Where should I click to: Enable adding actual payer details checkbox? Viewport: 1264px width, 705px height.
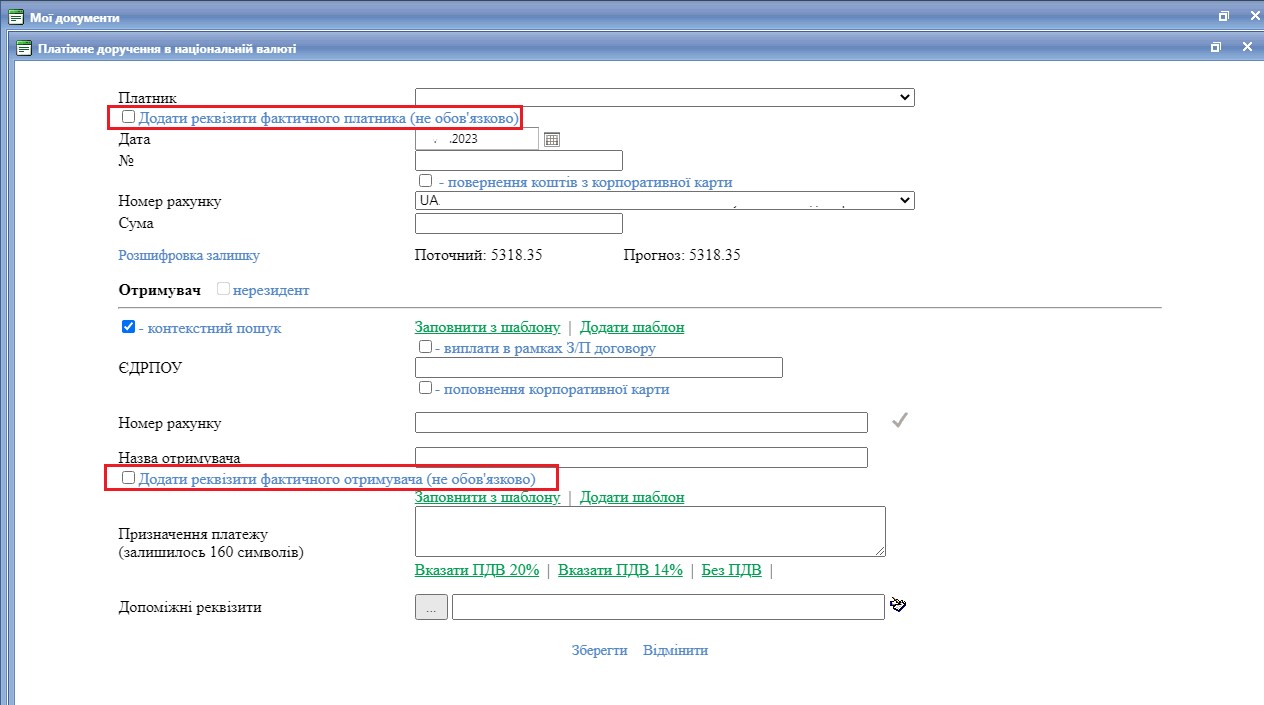[x=128, y=117]
